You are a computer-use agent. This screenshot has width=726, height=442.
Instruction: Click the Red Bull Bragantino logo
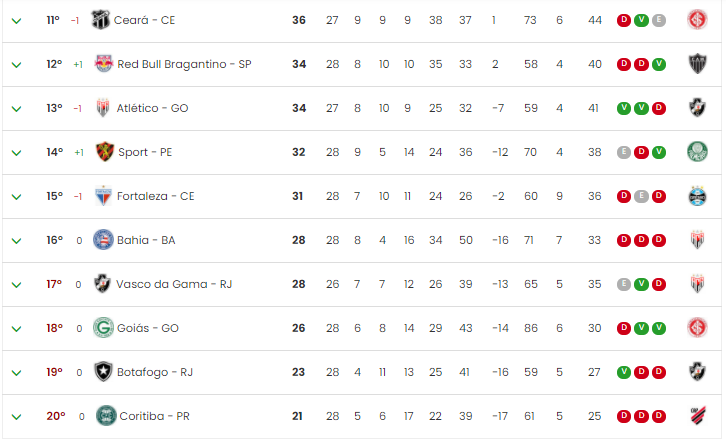(x=103, y=64)
